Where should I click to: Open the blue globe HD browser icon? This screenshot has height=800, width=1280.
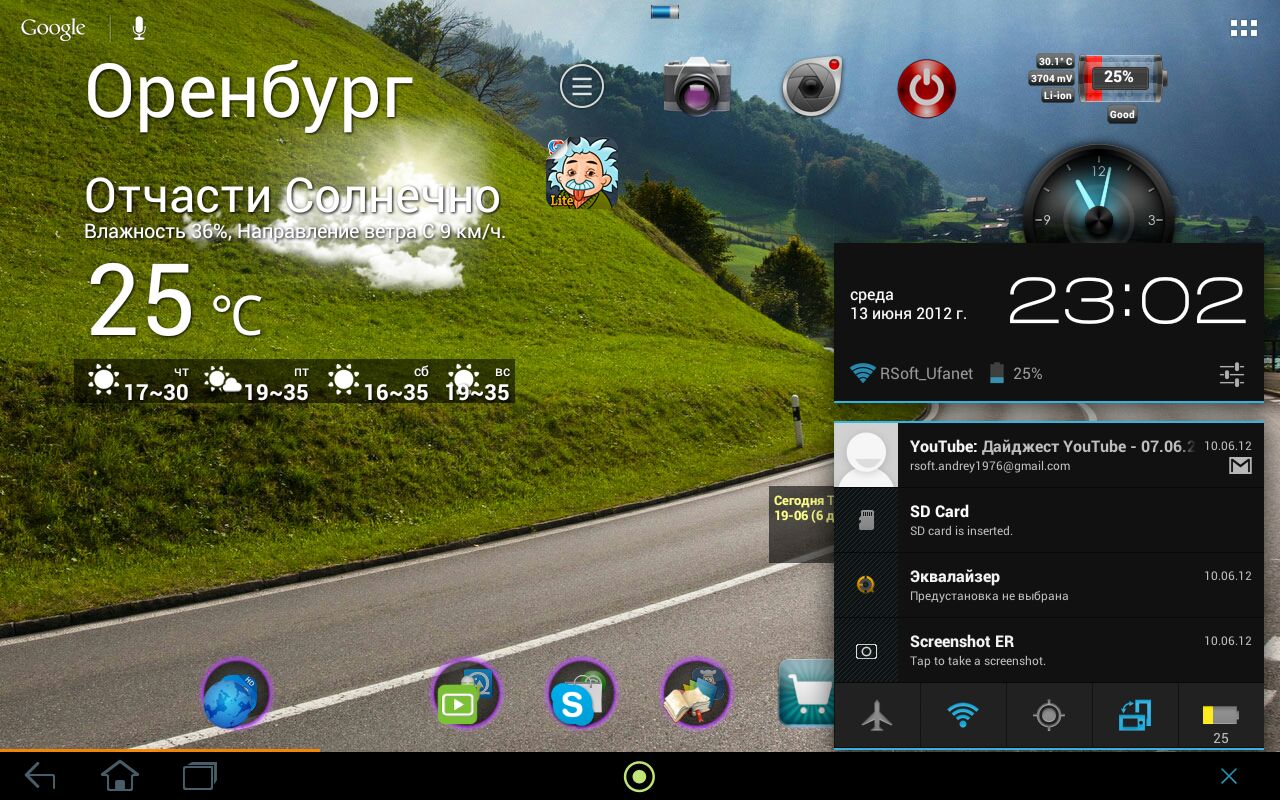tap(236, 695)
